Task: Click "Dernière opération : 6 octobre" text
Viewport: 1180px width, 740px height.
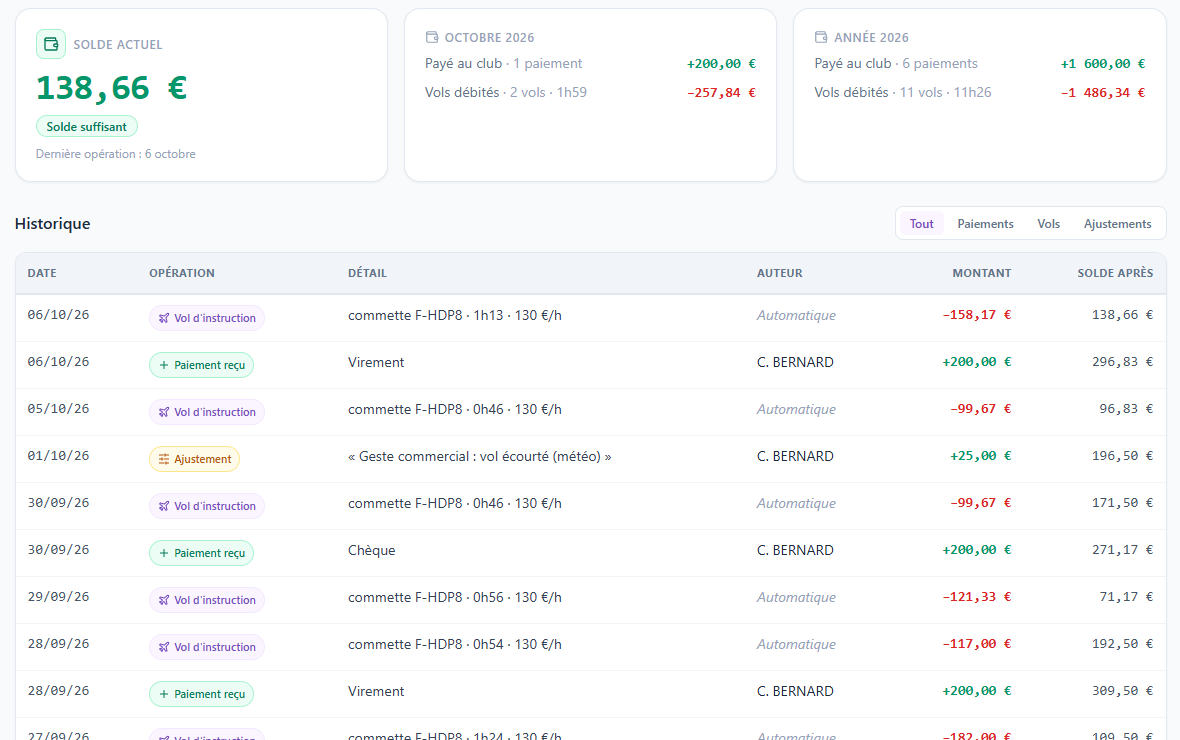Action: [116, 154]
